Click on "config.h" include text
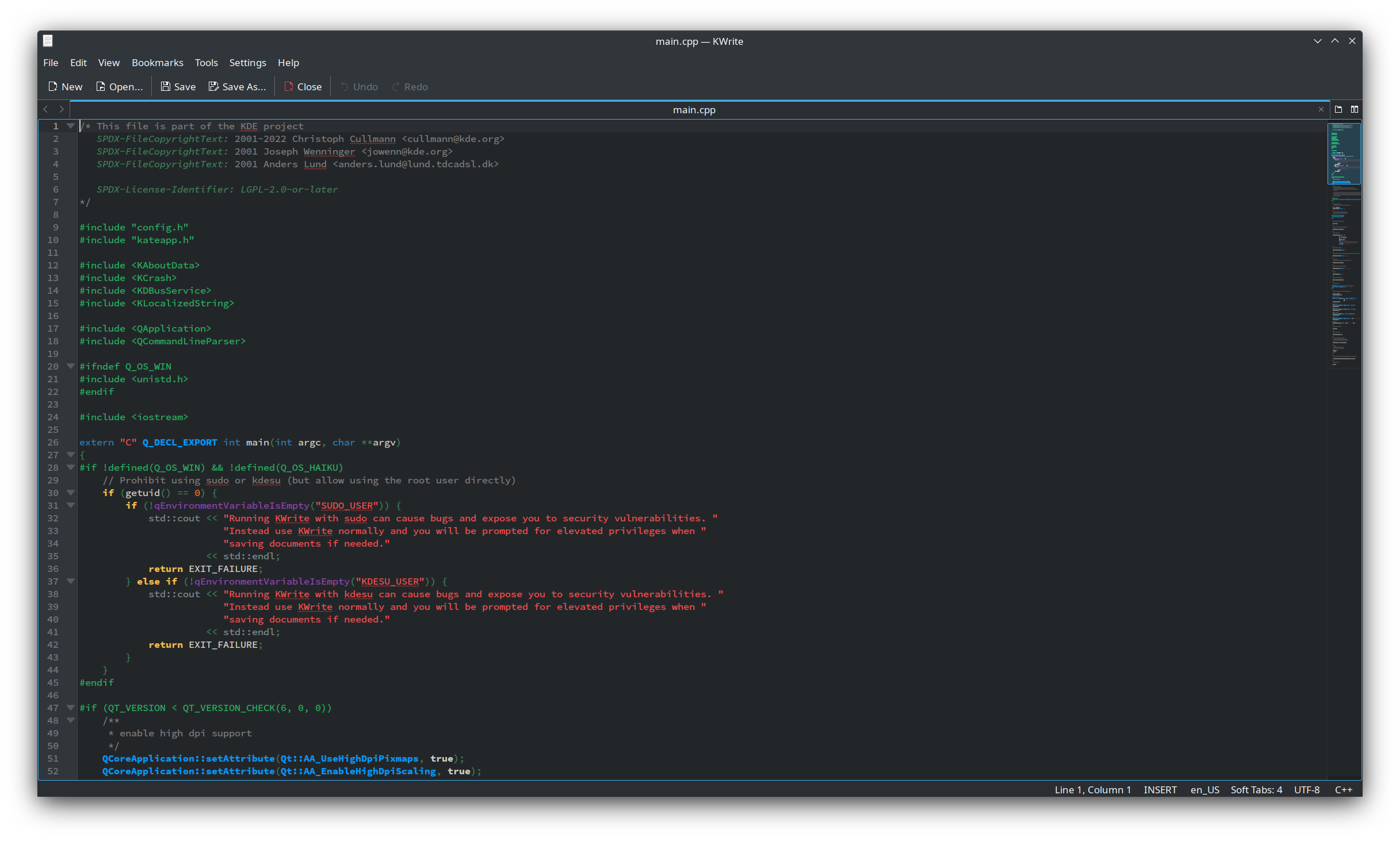The width and height of the screenshot is (1400, 841). (160, 227)
